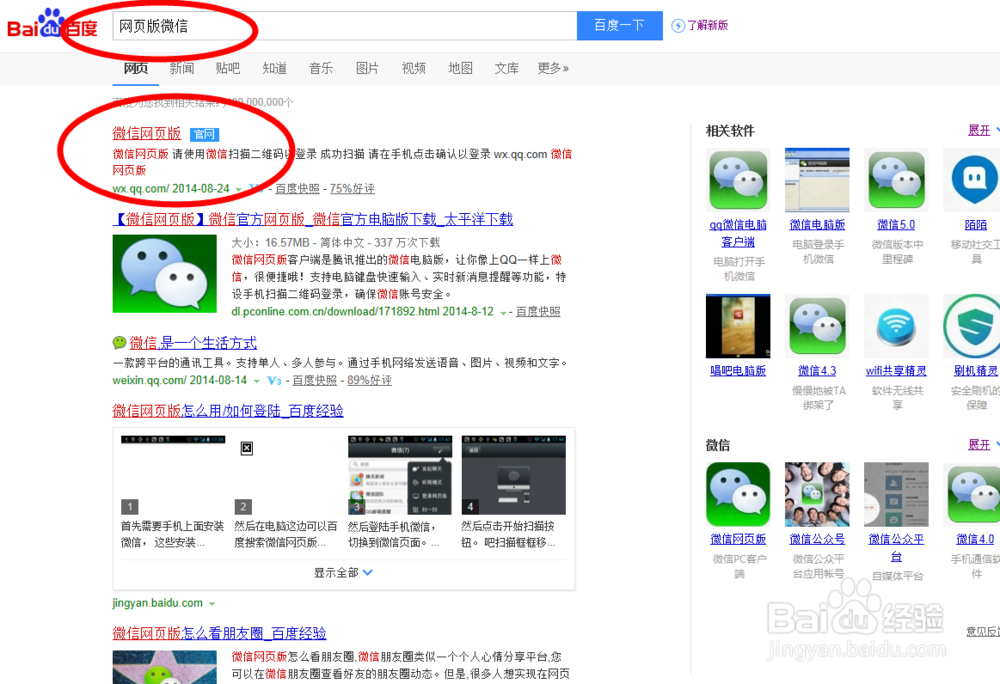Image resolution: width=1000 pixels, height=684 pixels.
Task: Open the wifi共享精灵 icon
Action: click(x=895, y=326)
